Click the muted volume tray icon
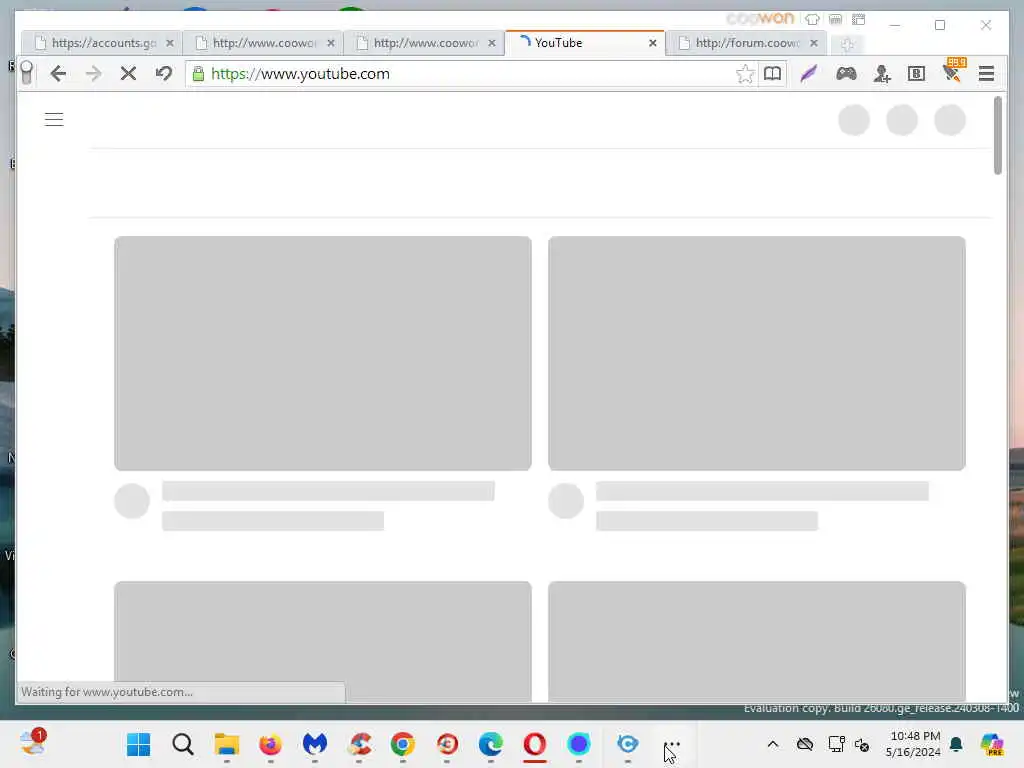 click(862, 744)
